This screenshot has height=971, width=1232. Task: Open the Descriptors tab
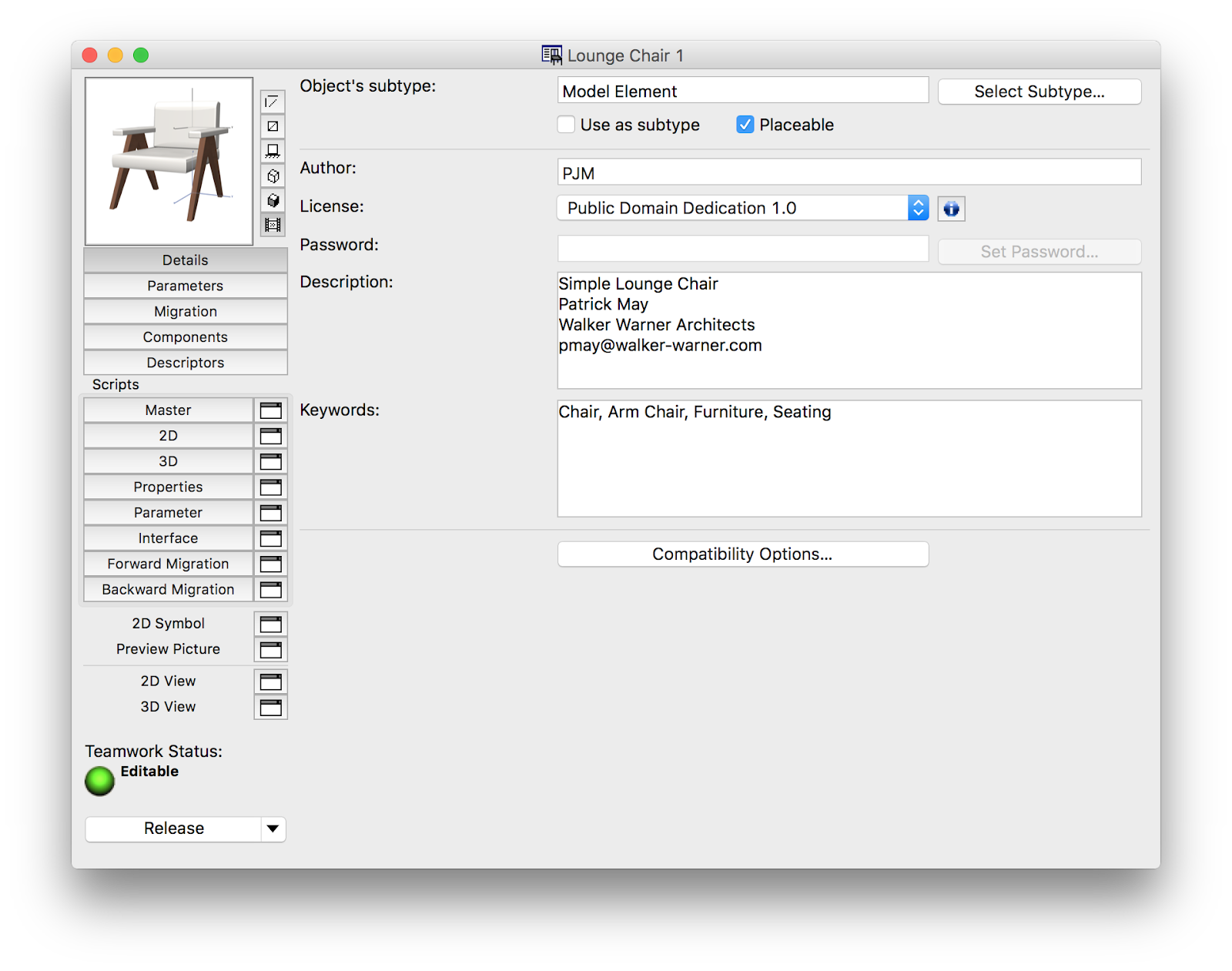(186, 363)
